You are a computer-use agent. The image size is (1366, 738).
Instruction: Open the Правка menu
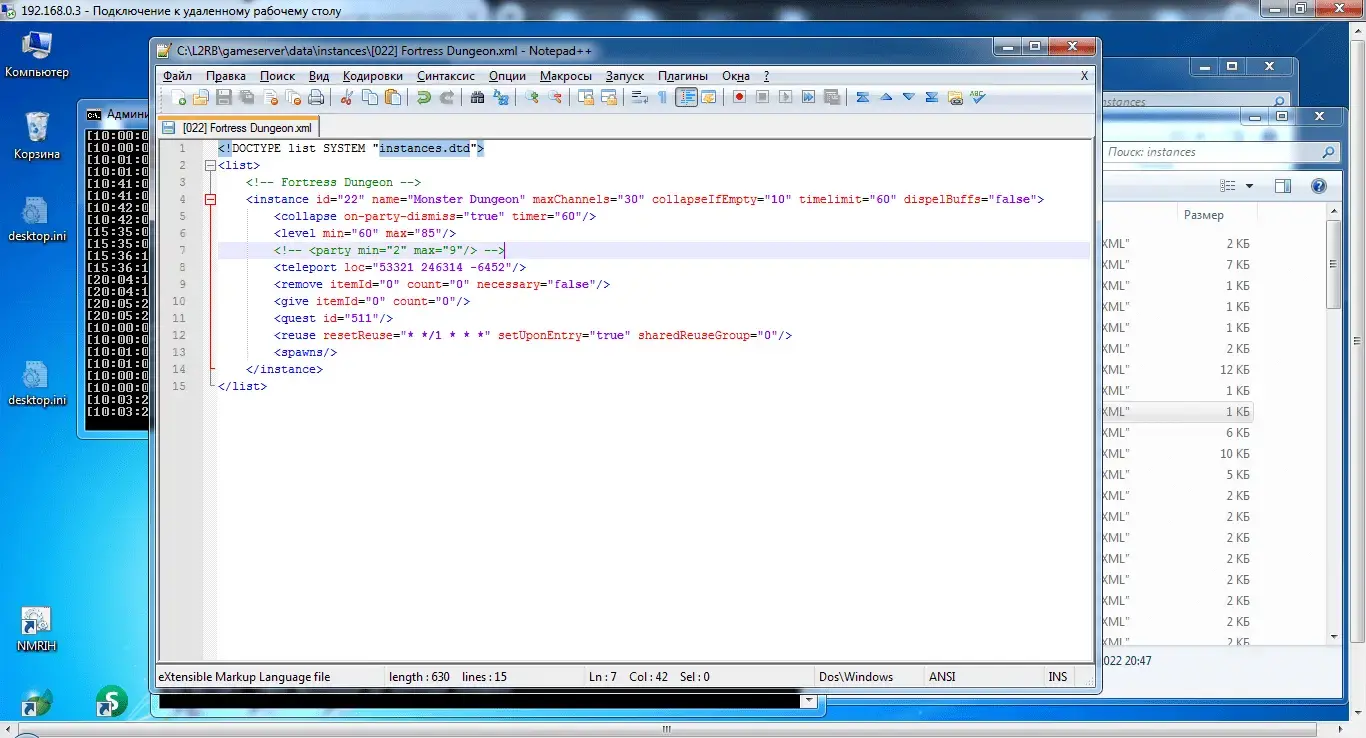coord(226,76)
